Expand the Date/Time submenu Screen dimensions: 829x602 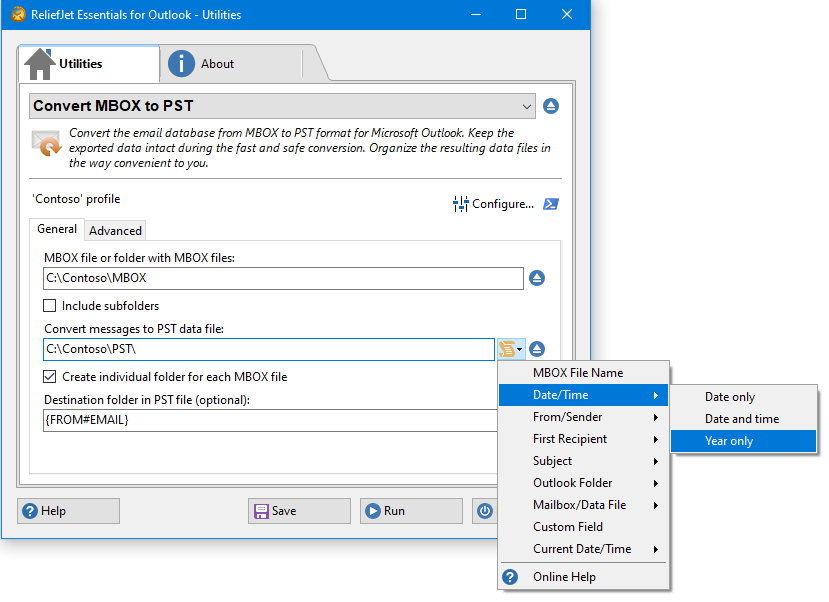[x=584, y=395]
